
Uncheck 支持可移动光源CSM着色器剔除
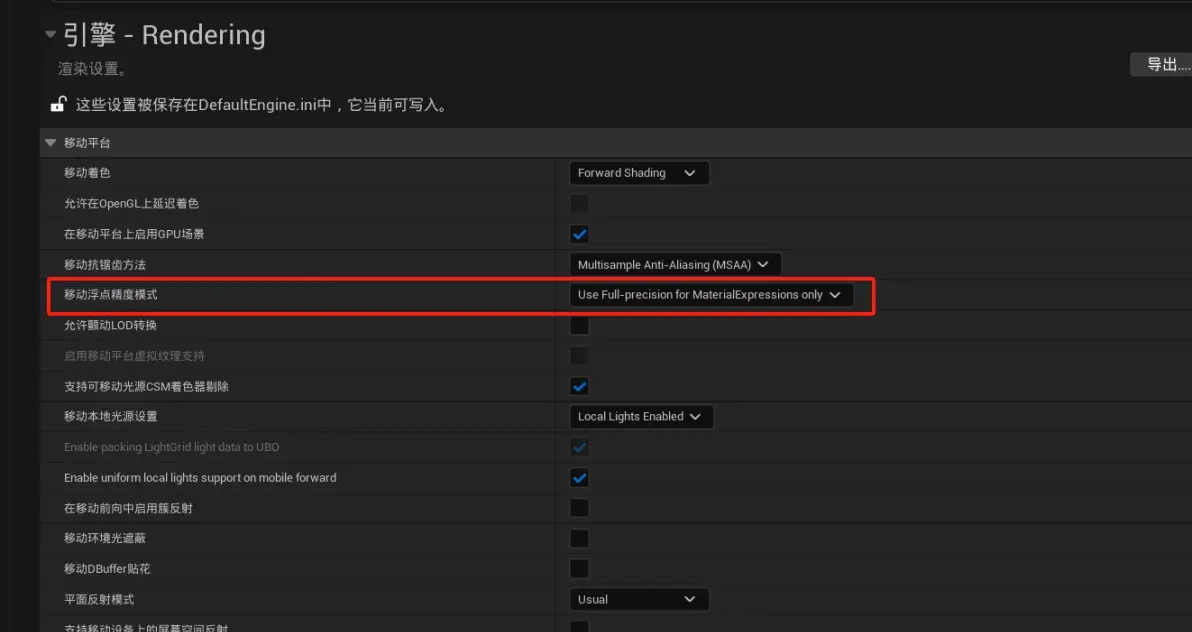pyautogui.click(x=579, y=386)
